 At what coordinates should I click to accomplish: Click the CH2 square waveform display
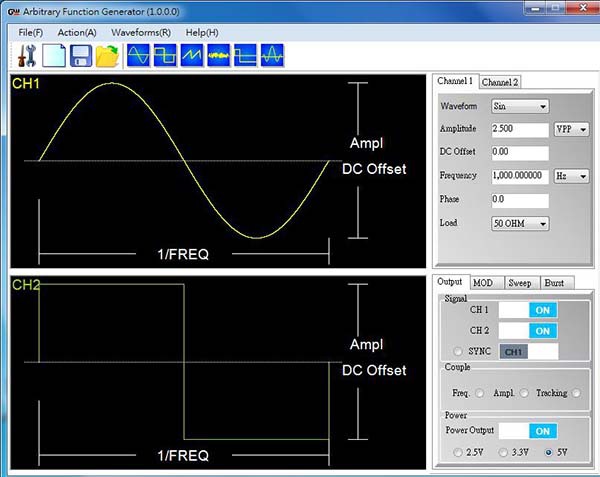pos(218,373)
